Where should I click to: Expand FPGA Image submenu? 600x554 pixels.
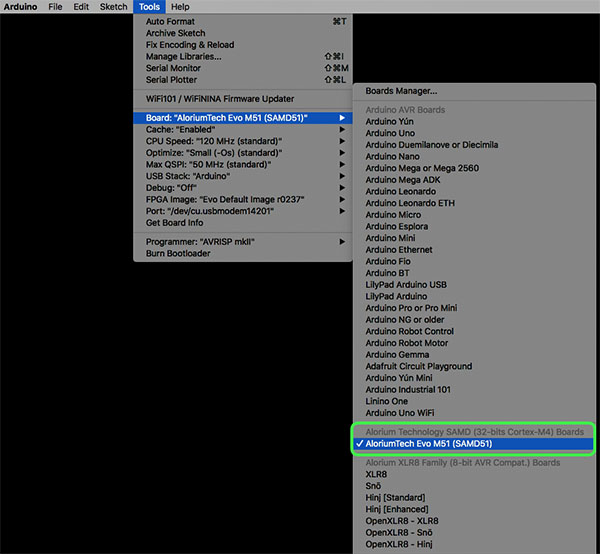click(243, 200)
